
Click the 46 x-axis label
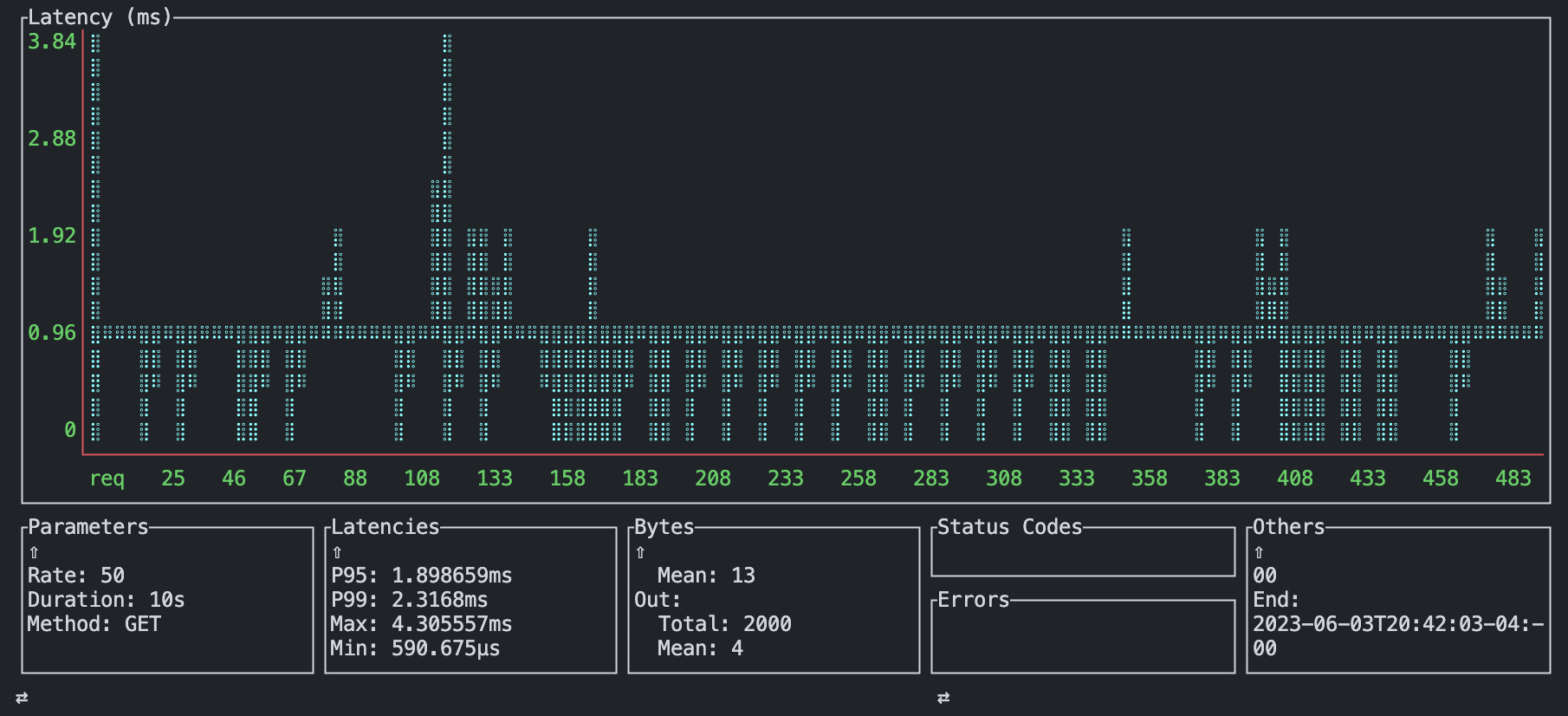pos(234,478)
